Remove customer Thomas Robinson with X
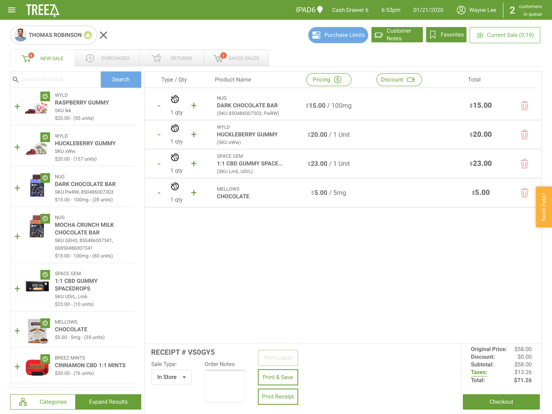The image size is (552, 414). click(x=104, y=35)
